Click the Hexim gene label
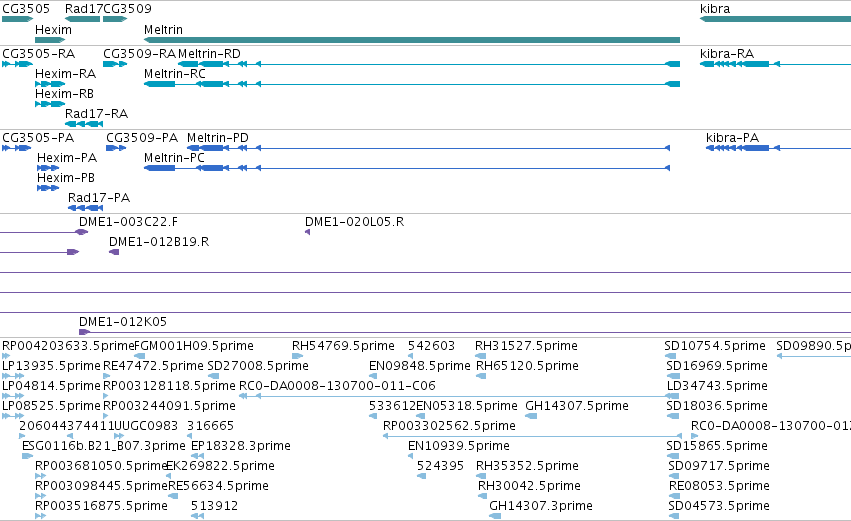The height and width of the screenshot is (521, 851). tap(53, 29)
